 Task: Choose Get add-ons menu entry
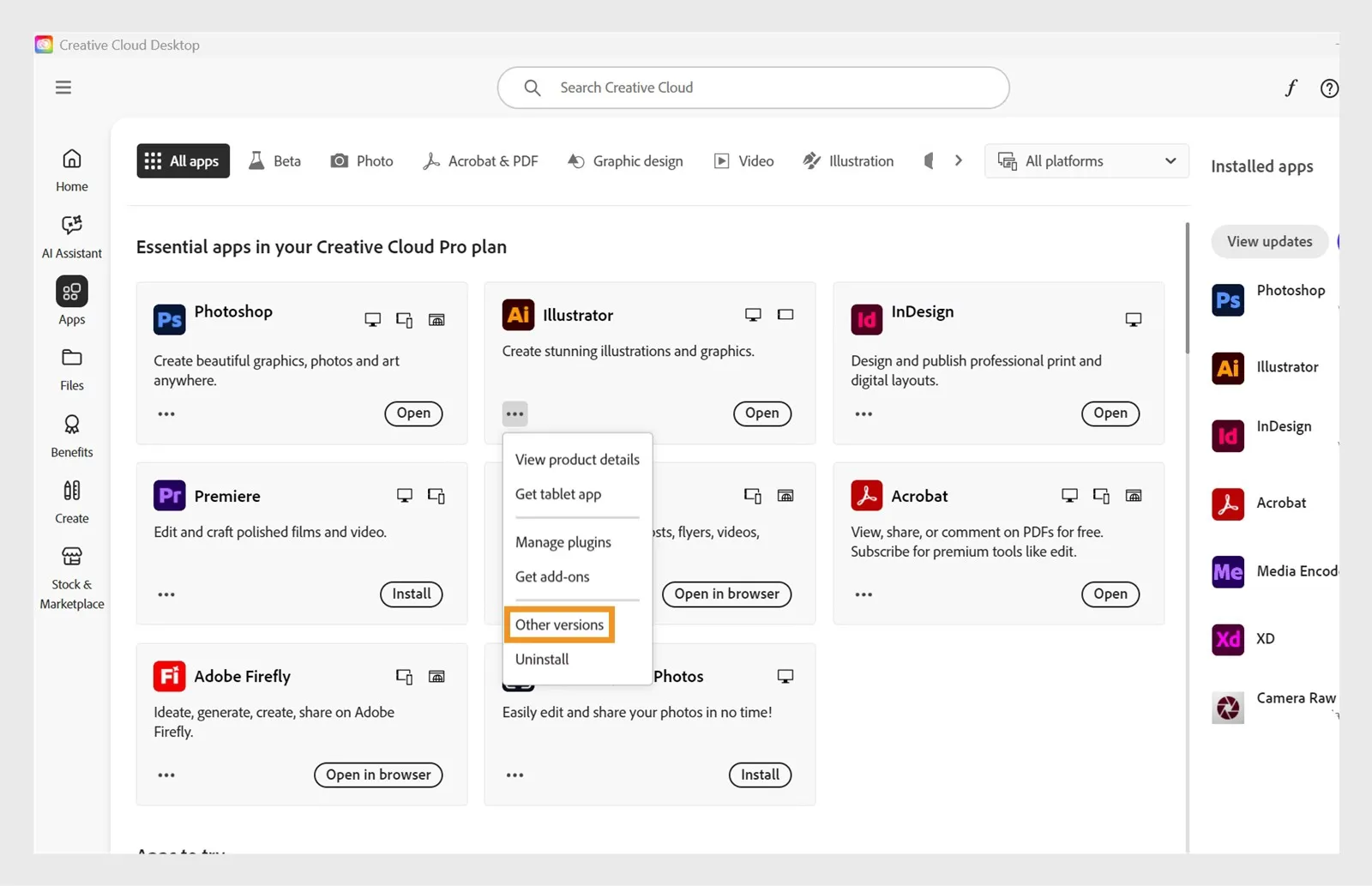[552, 577]
